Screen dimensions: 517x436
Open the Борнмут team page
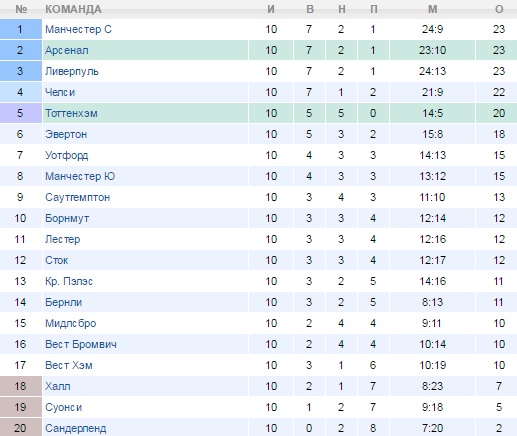pyautogui.click(x=67, y=218)
